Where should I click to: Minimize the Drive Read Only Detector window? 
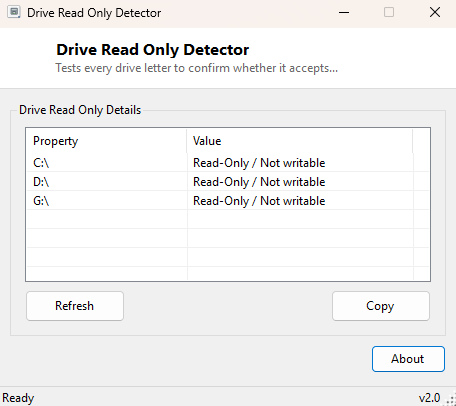[344, 13]
